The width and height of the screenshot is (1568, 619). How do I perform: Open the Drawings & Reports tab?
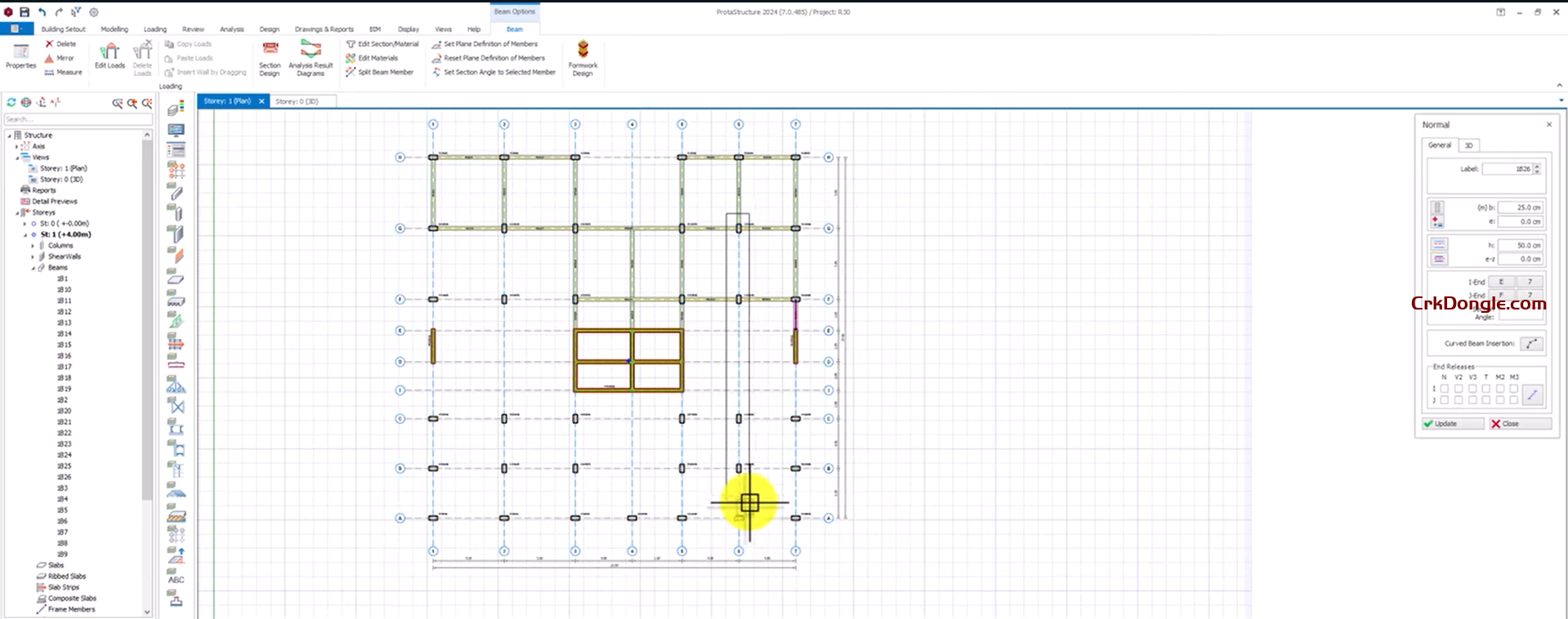point(324,29)
